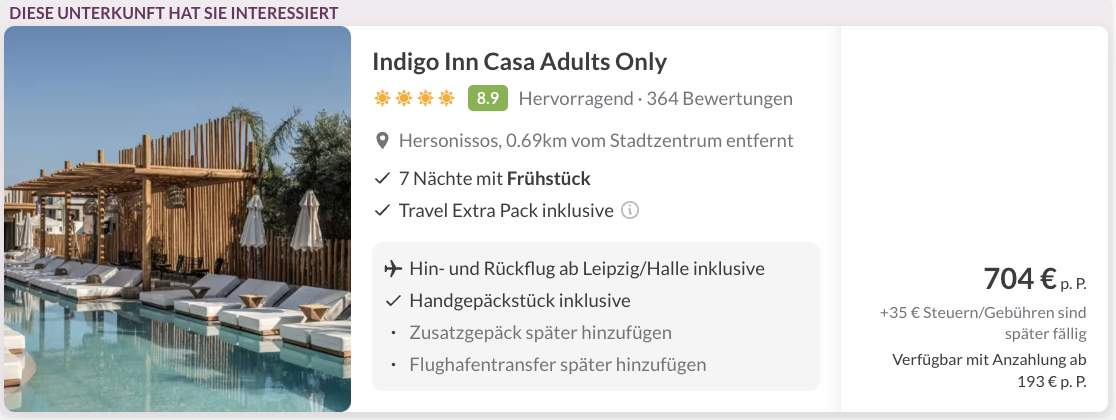Click the airplane icon for flight details
The width and height of the screenshot is (1116, 420).
[x=392, y=269]
